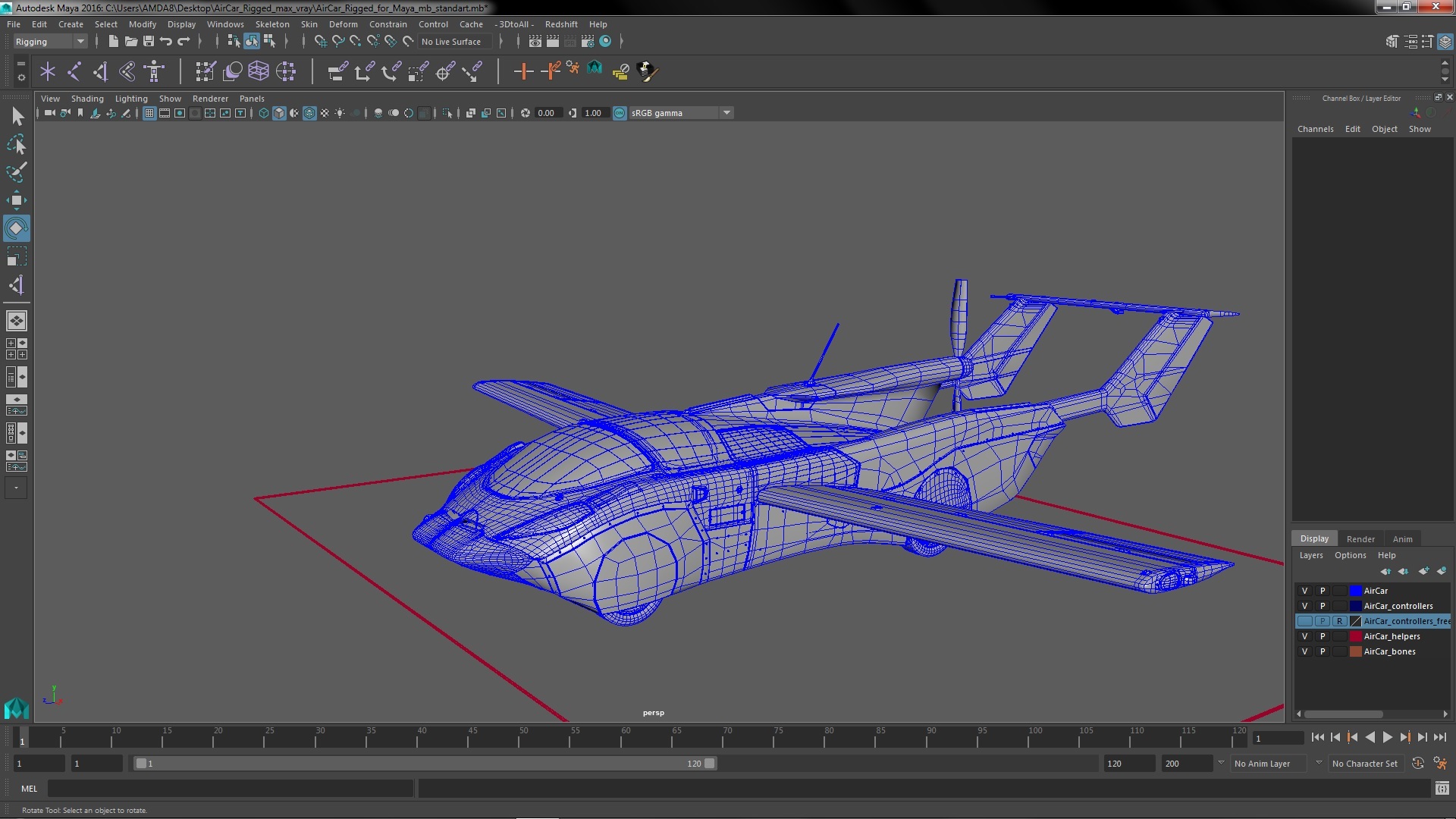Screen dimensions: 1456x819
Task: Toggle visibility of AirCar_controllers layer
Action: 1304,606
